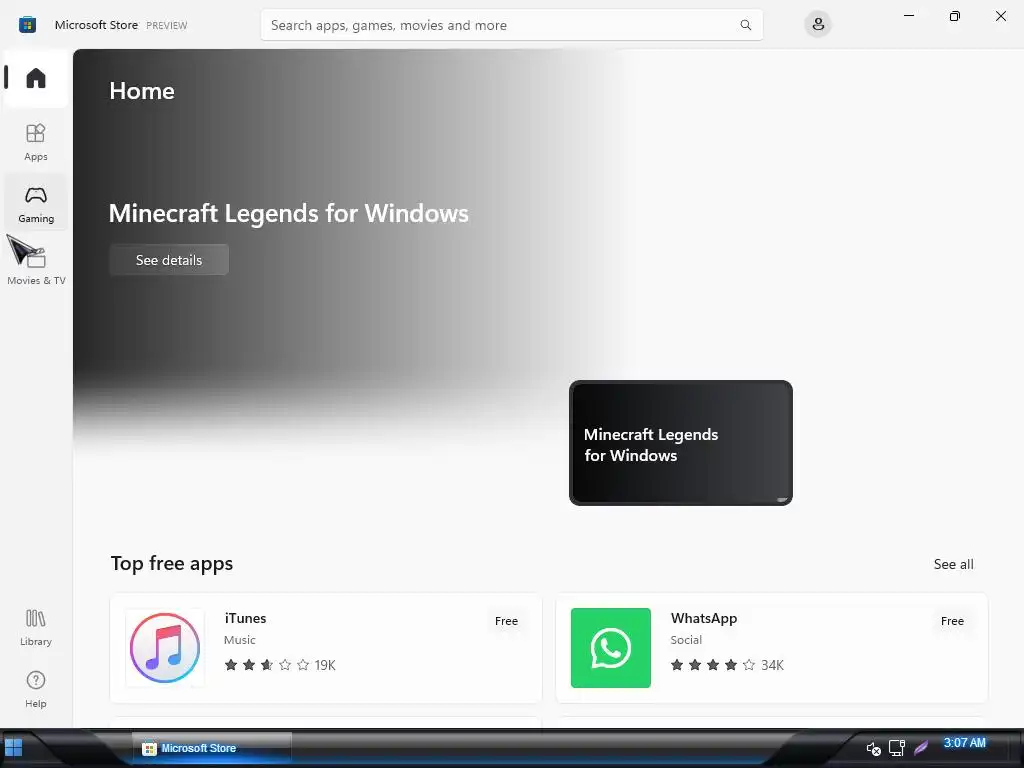Click the network tray icon
The image size is (1024, 768).
[x=897, y=748]
